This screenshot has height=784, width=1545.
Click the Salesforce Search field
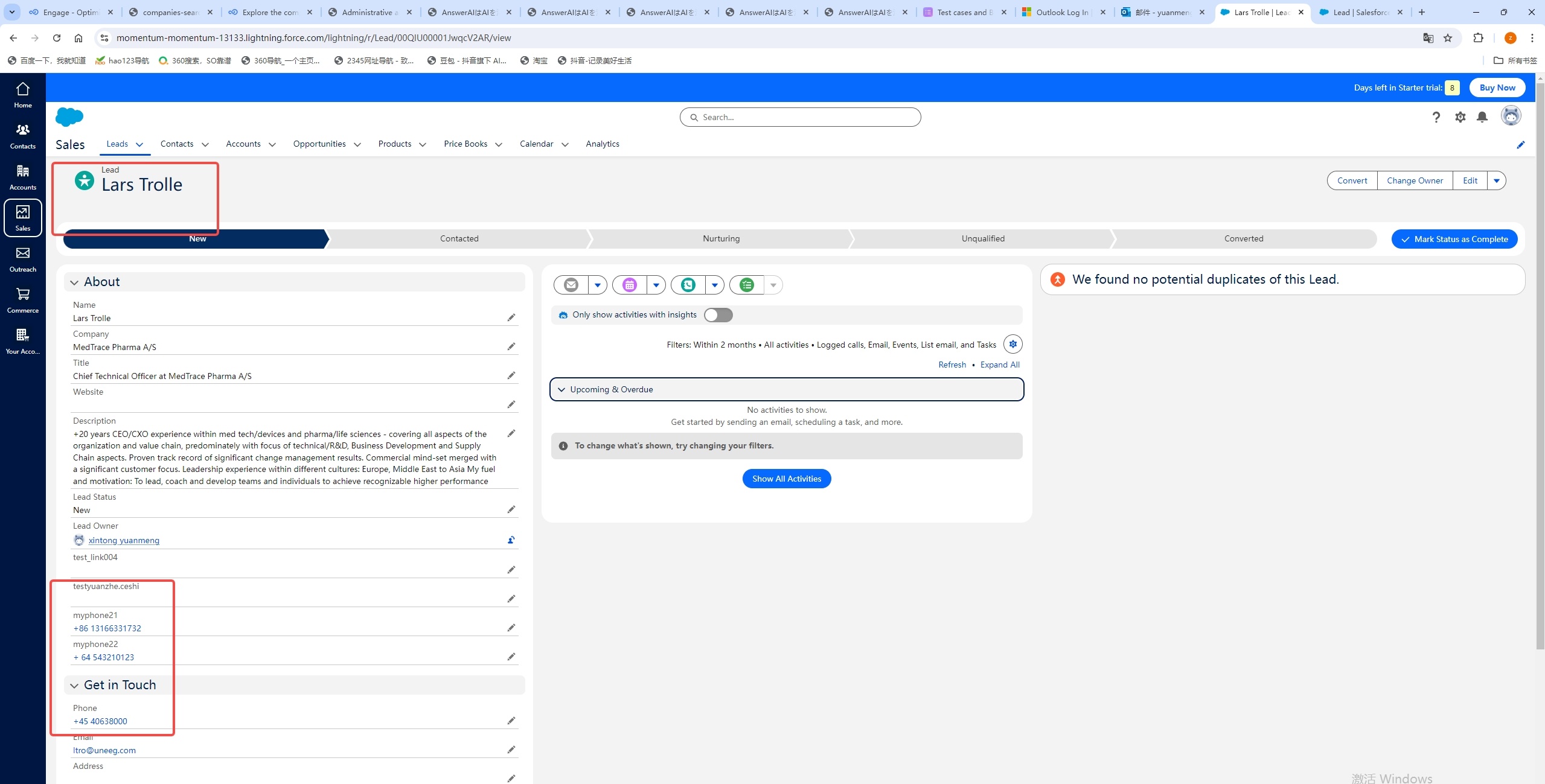click(x=801, y=117)
